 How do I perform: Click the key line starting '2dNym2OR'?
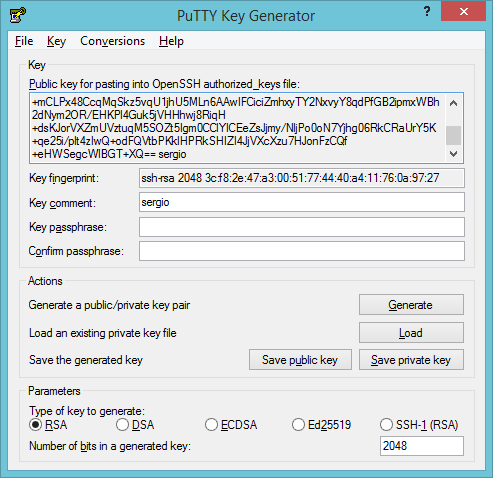point(129,115)
